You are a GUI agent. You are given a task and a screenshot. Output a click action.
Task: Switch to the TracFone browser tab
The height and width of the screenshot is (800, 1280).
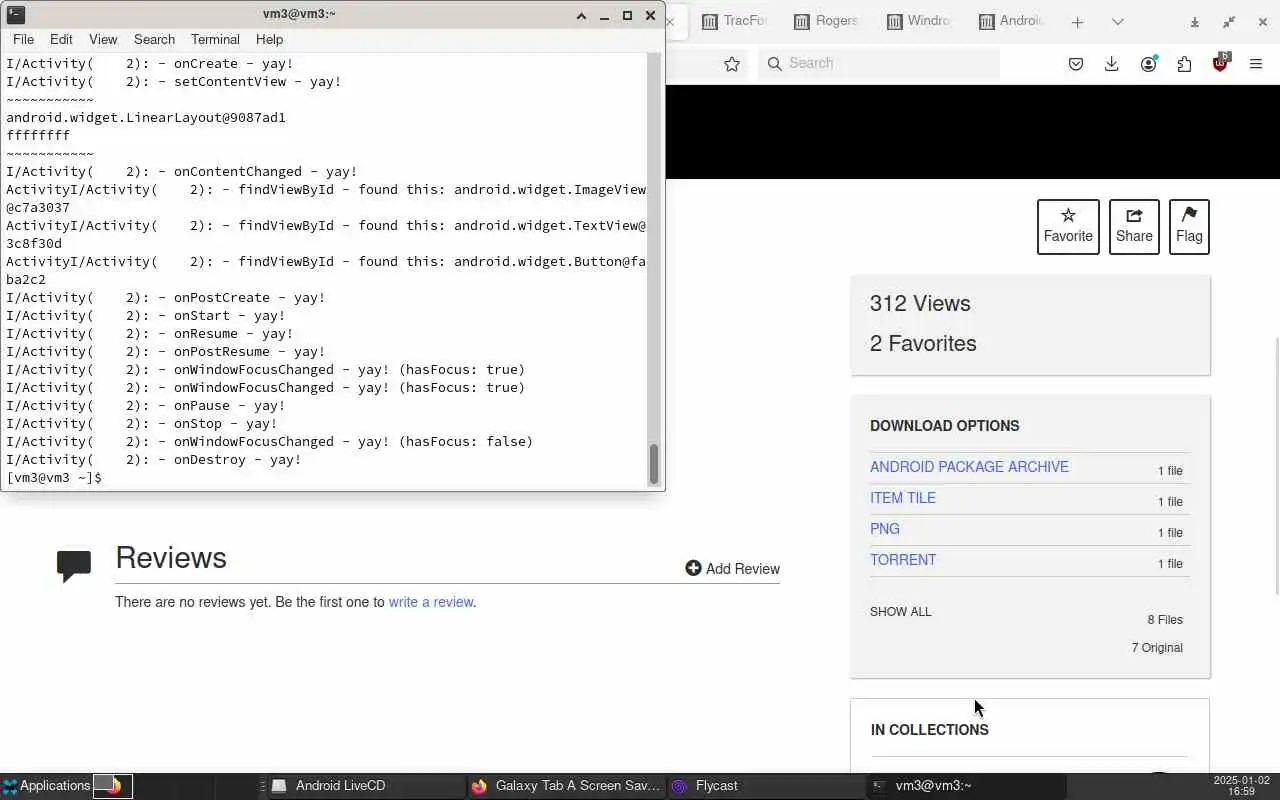(x=735, y=21)
